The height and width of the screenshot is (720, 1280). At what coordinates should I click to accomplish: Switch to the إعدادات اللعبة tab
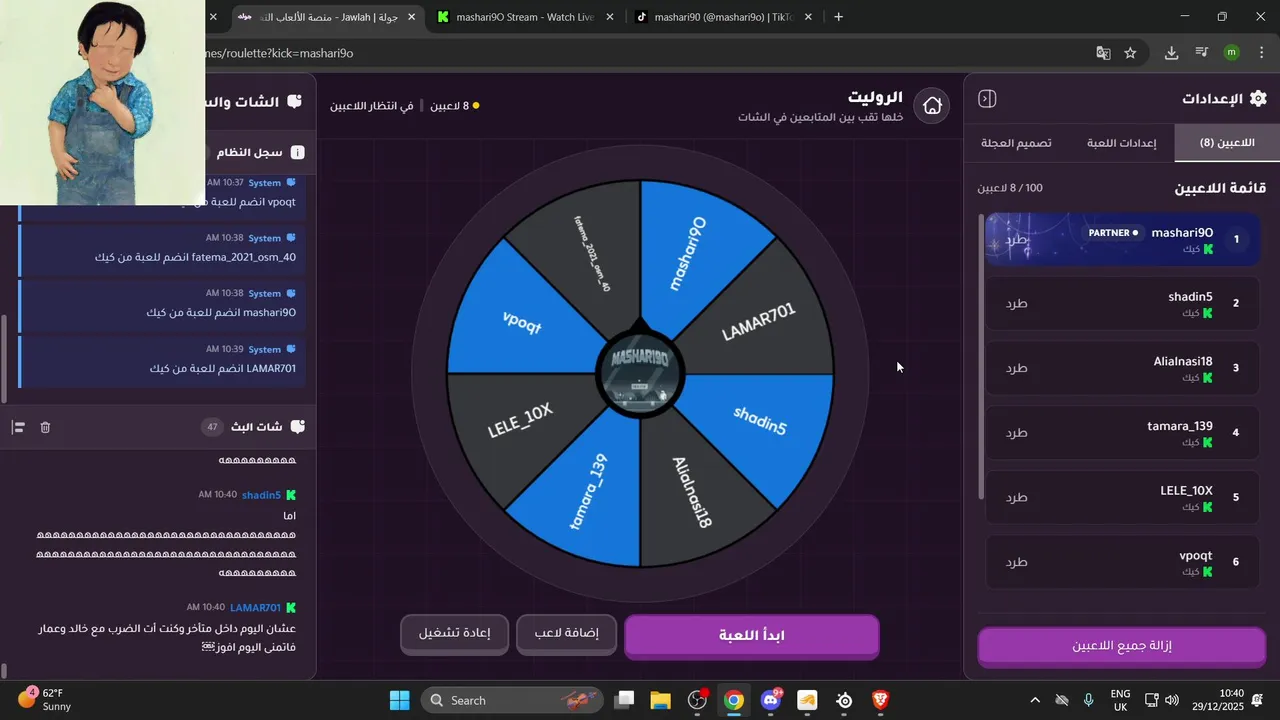(x=1121, y=143)
